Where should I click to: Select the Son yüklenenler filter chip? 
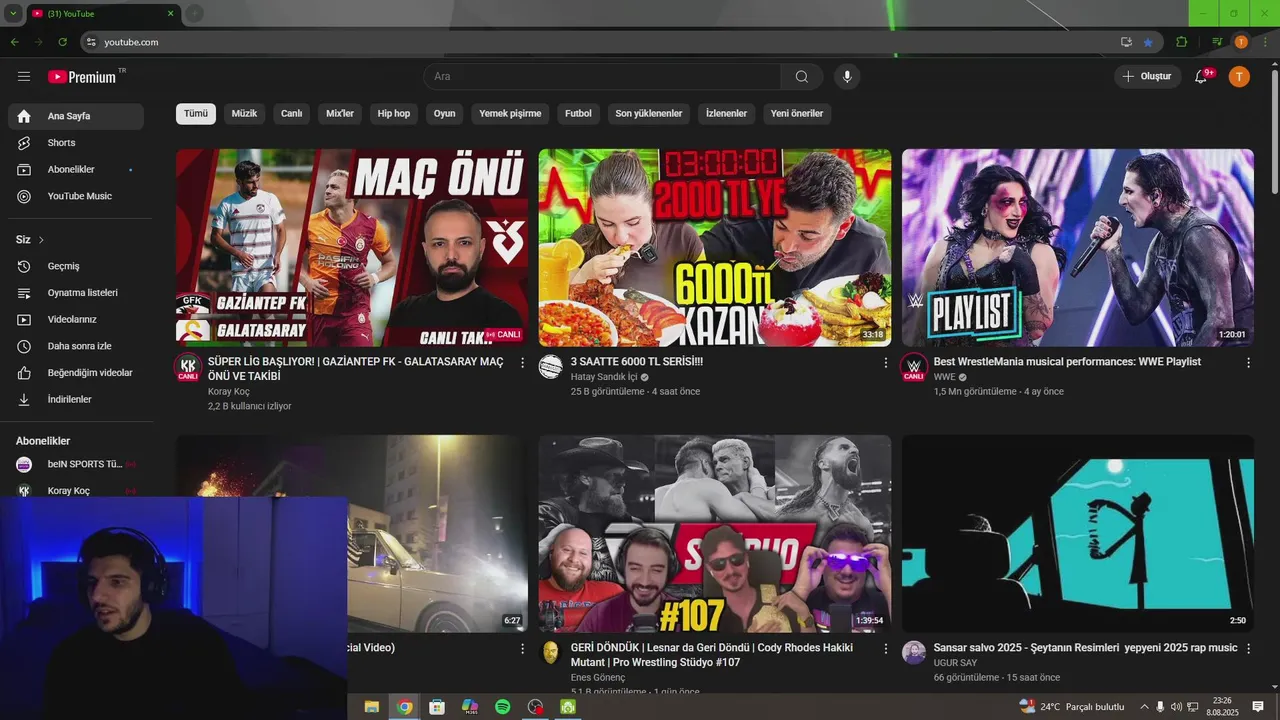(x=649, y=114)
